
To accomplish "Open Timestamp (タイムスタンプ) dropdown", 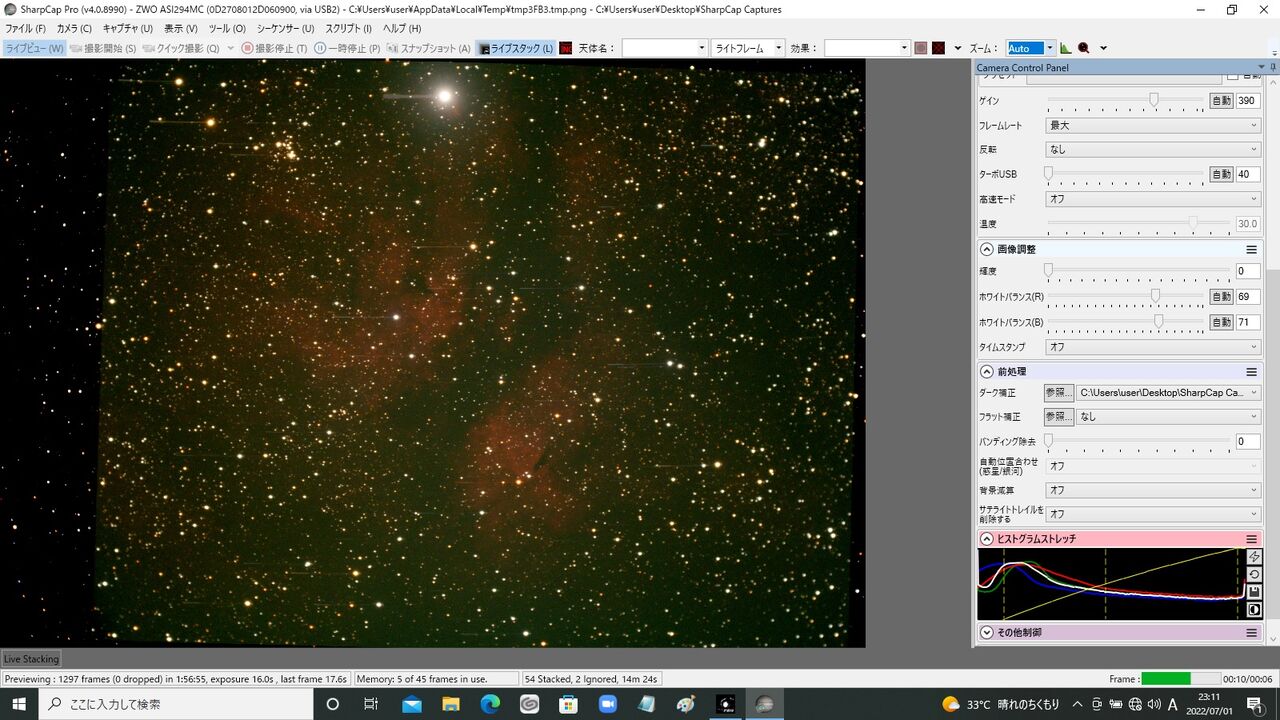I will coord(1153,347).
